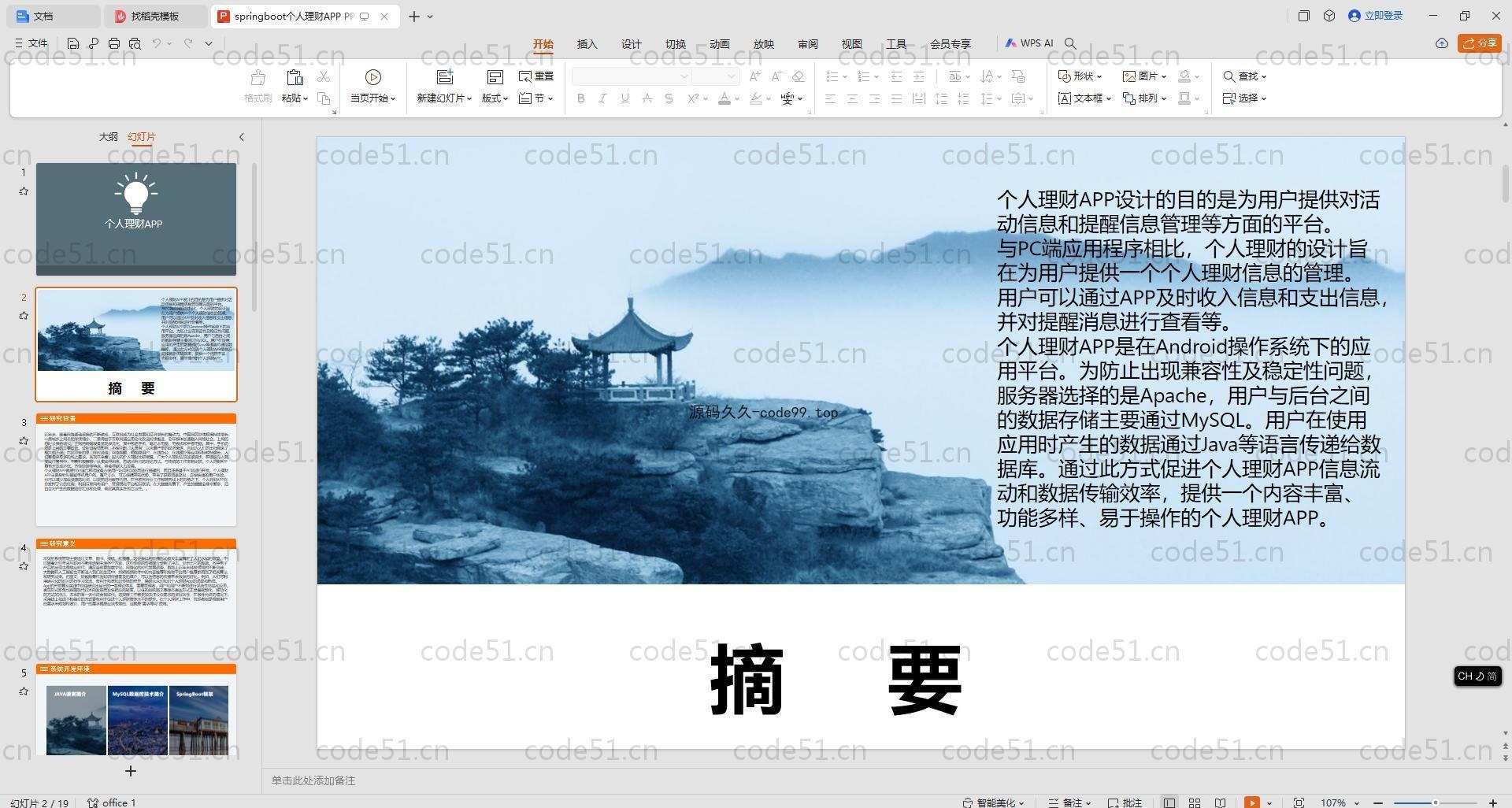Click the 新建幻灯片 new slide icon

click(445, 77)
